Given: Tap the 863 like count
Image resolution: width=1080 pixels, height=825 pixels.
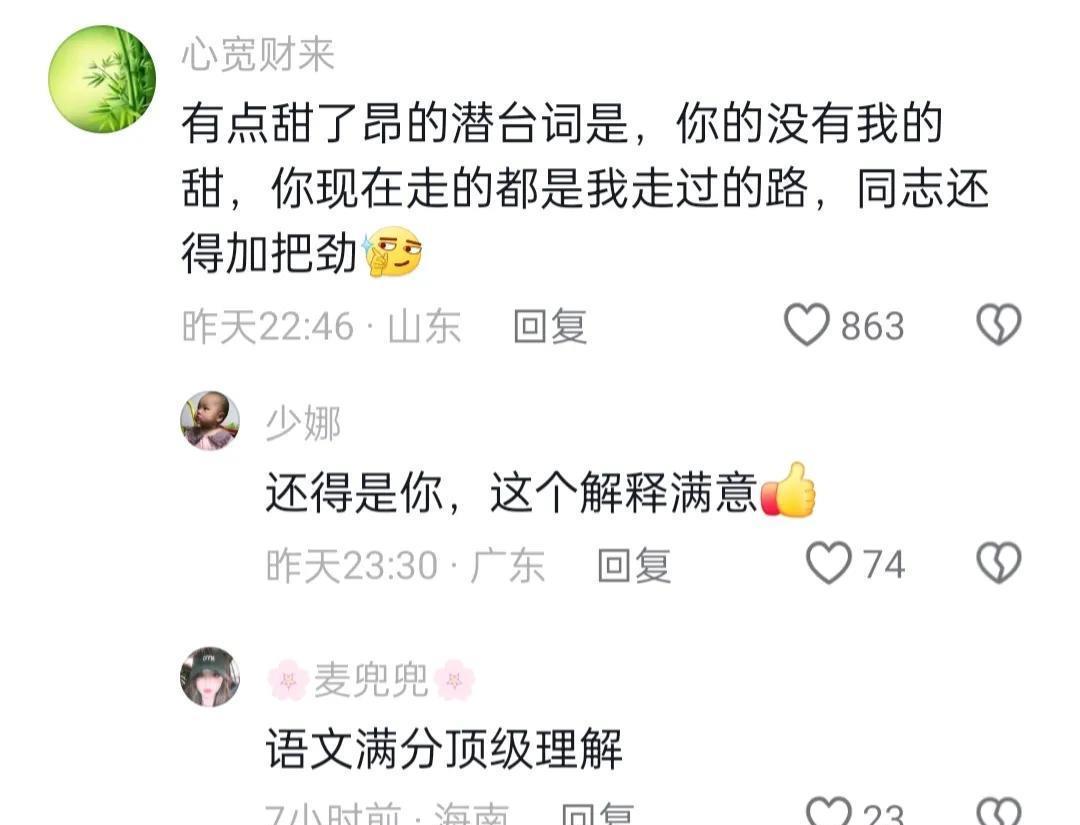Looking at the screenshot, I should (x=872, y=326).
